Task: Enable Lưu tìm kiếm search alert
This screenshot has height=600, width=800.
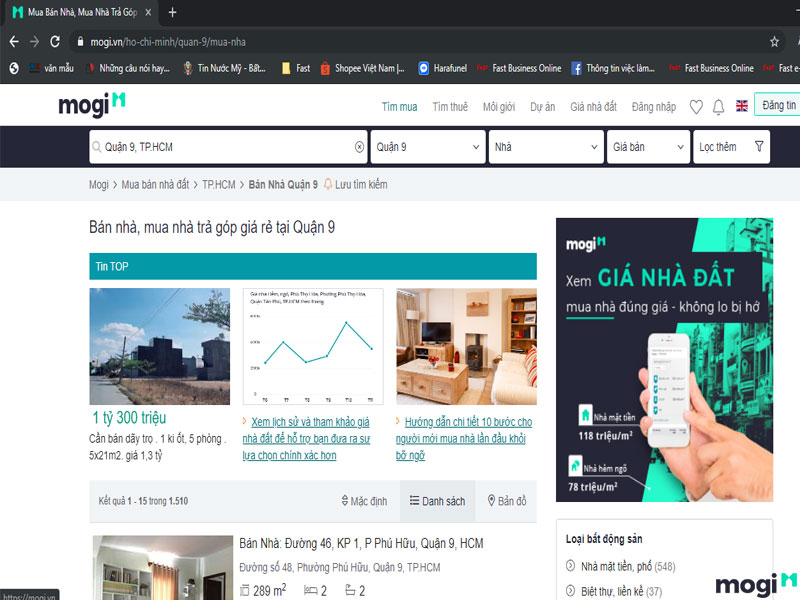Action: [358, 184]
